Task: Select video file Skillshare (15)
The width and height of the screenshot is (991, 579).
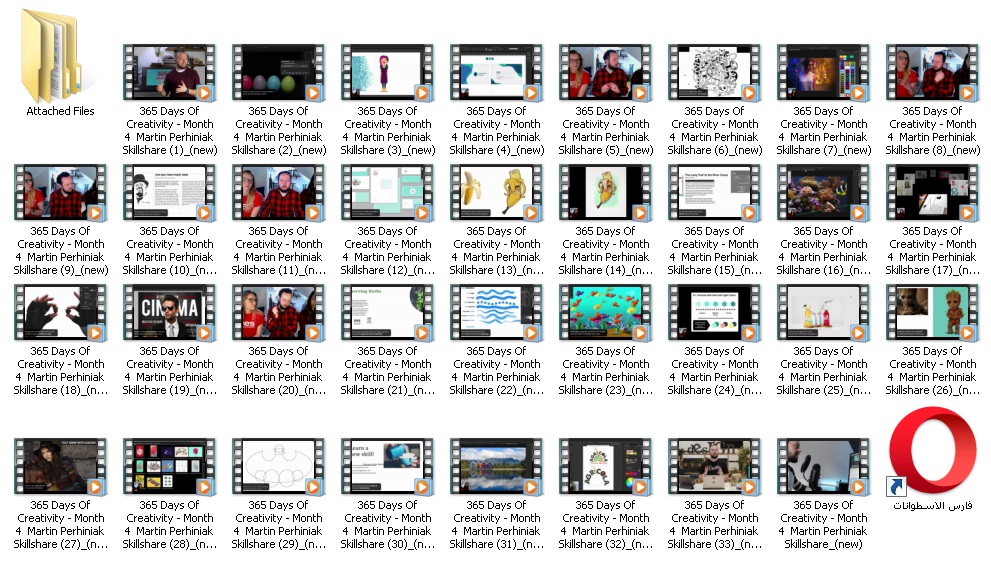Action: point(715,193)
